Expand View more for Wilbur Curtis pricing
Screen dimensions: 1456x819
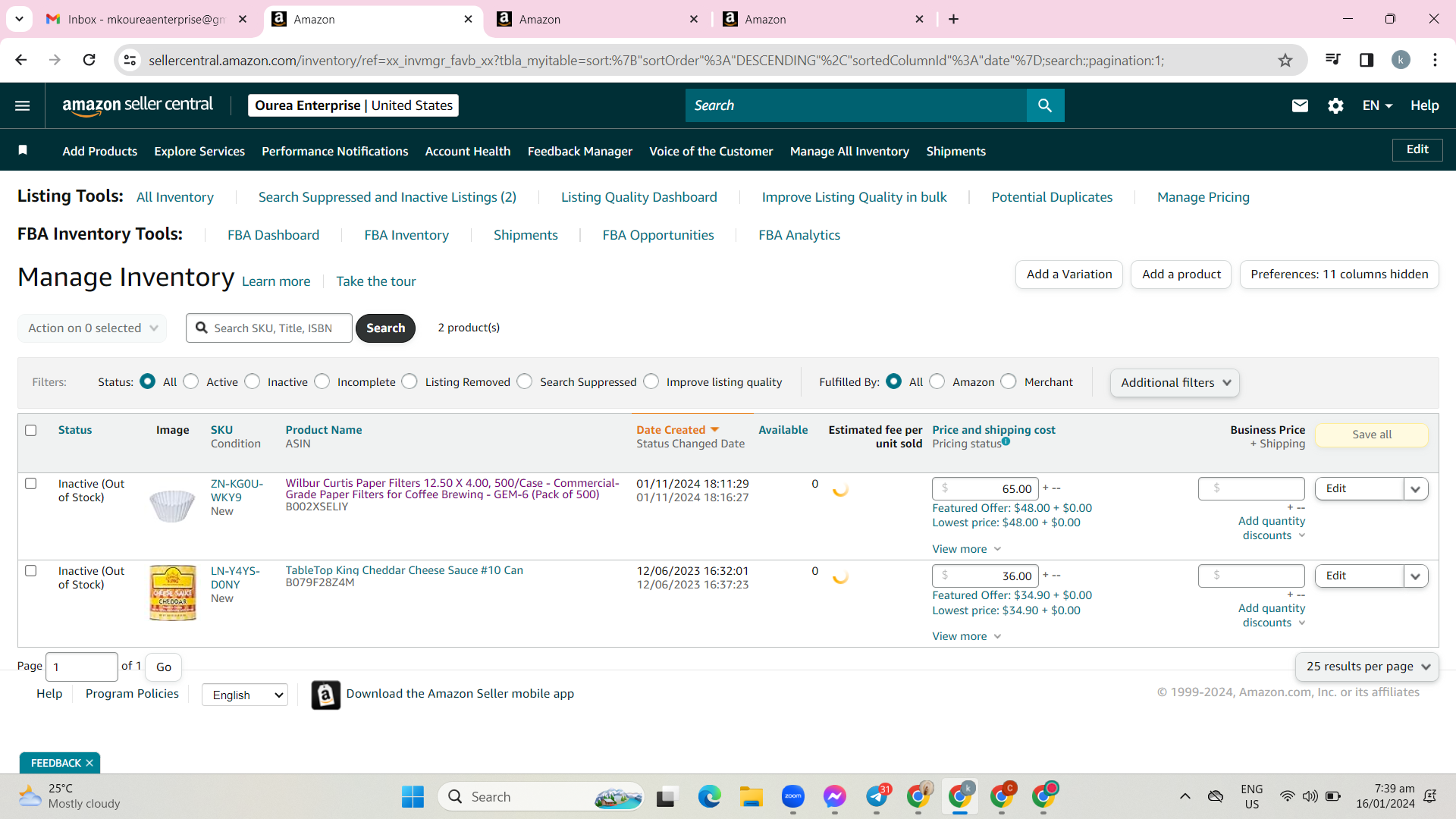pyautogui.click(x=967, y=549)
